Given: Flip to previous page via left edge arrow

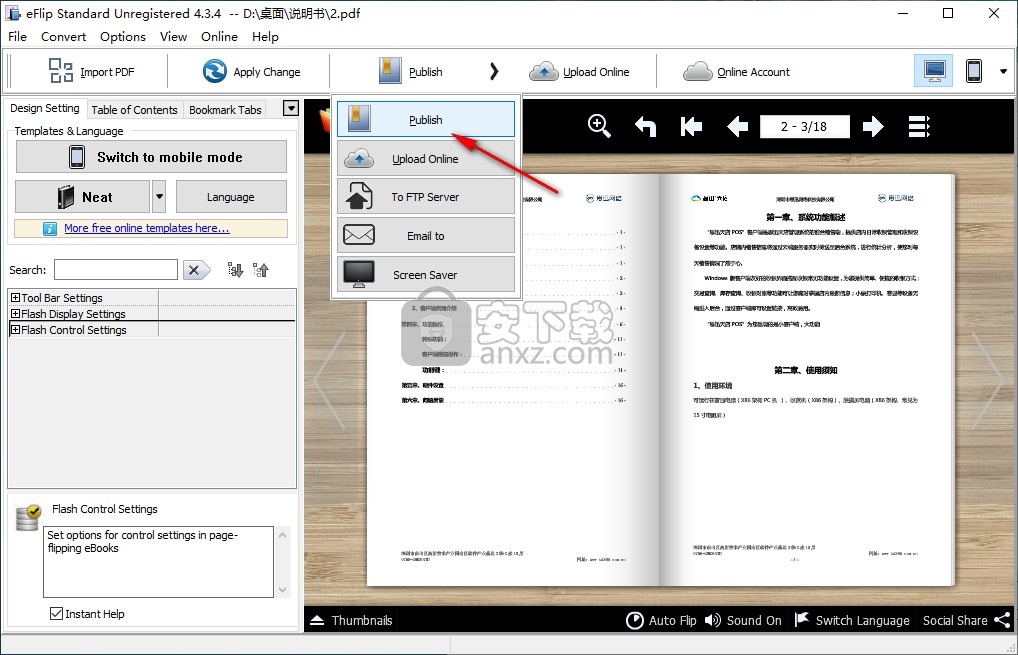Looking at the screenshot, I should 330,380.
